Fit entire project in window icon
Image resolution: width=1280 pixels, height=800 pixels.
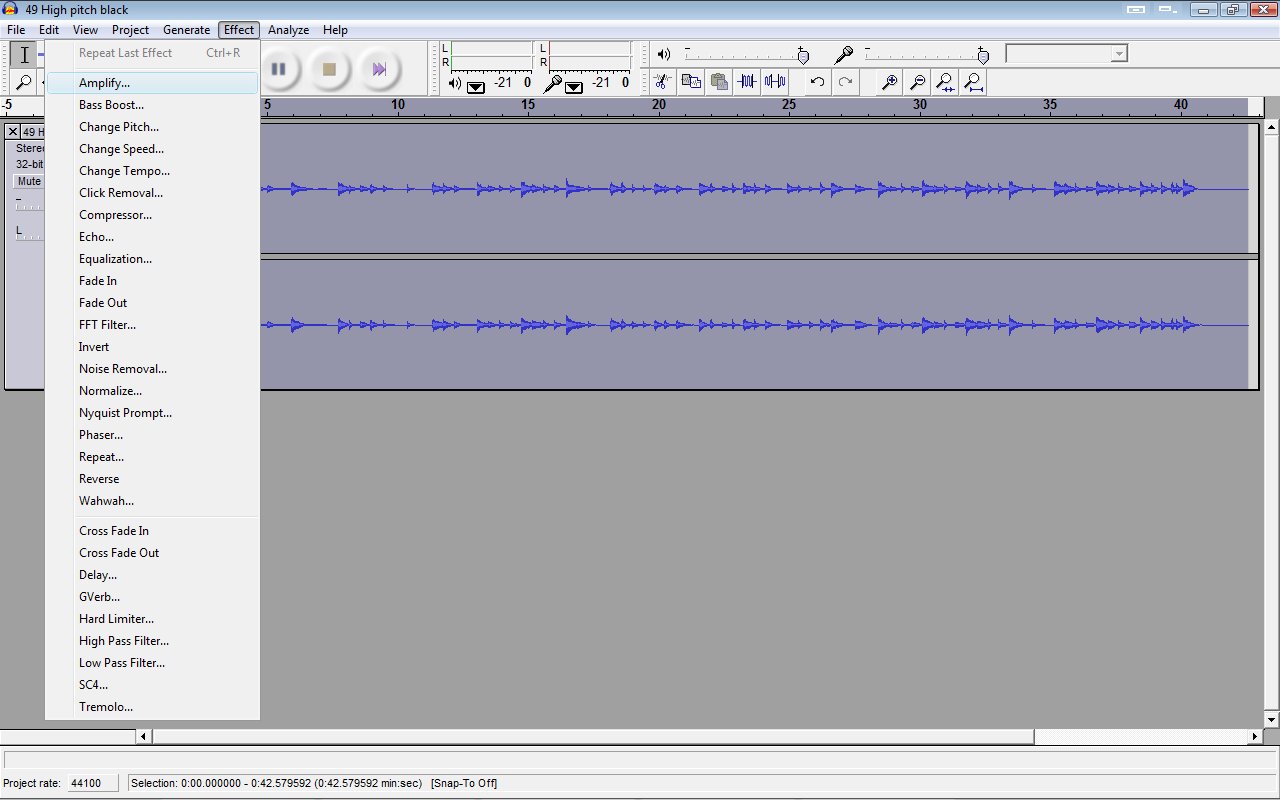(973, 82)
